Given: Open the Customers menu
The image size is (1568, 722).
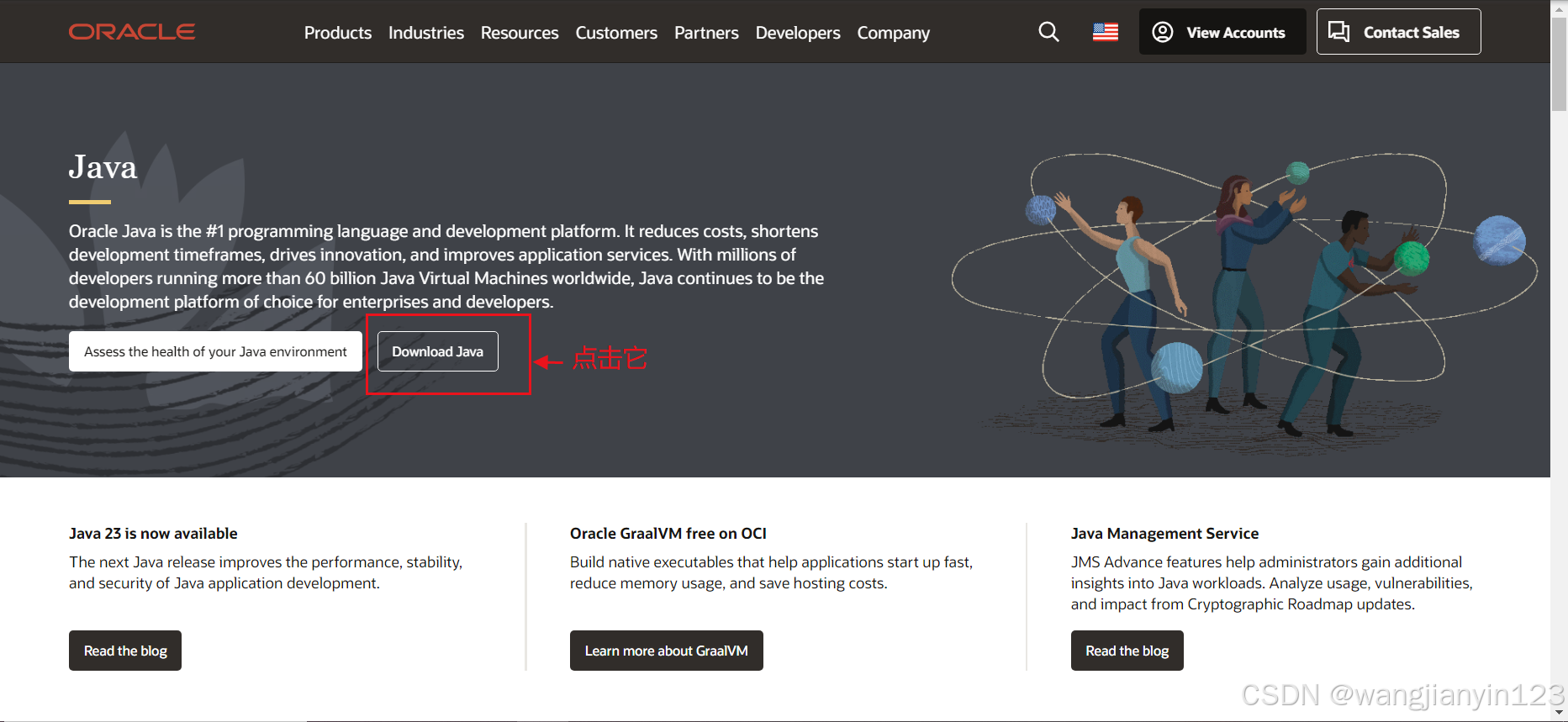Looking at the screenshot, I should click(616, 33).
